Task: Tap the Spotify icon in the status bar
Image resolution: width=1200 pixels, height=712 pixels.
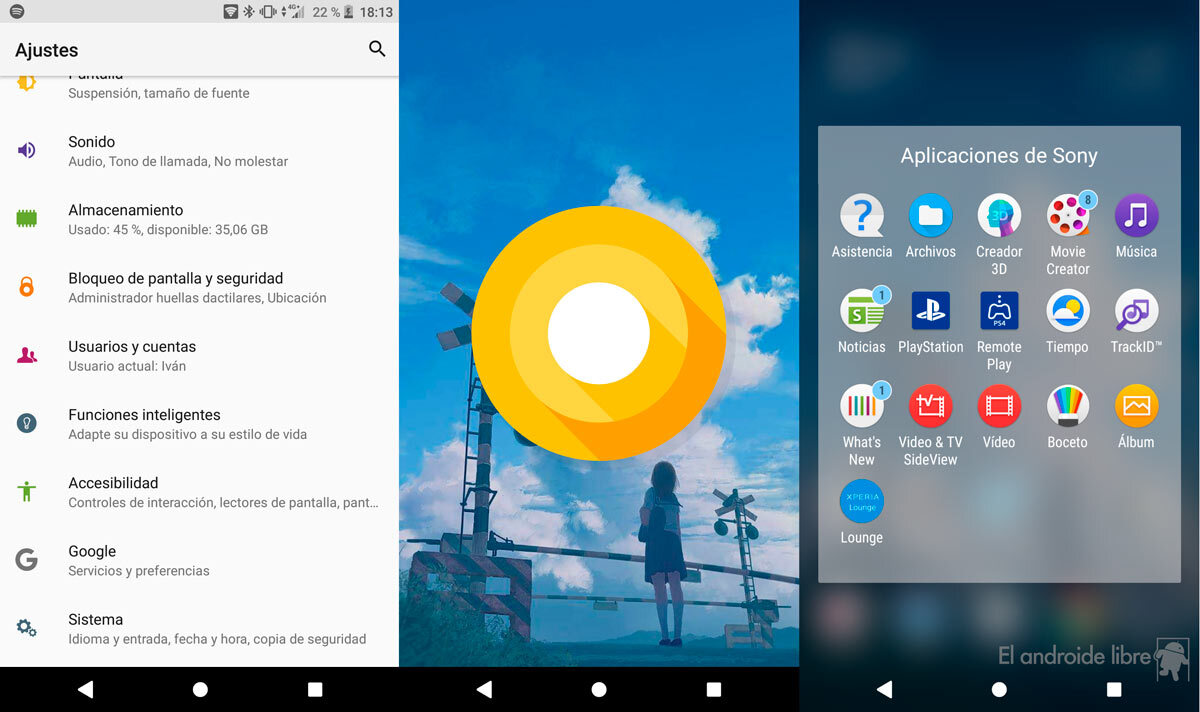Action: click(x=16, y=12)
